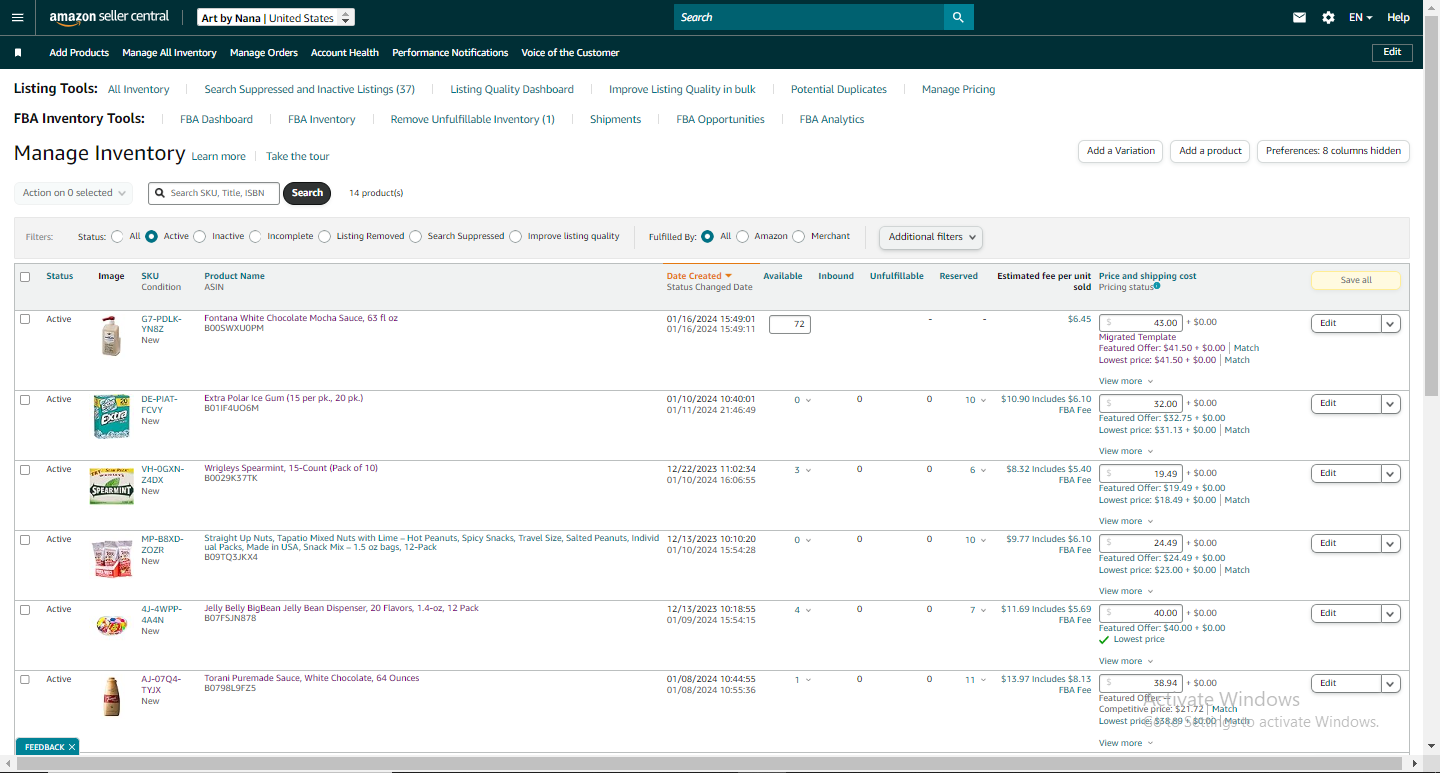The image size is (1440, 773).
Task: Click the Date Created sort arrow
Action: point(729,276)
